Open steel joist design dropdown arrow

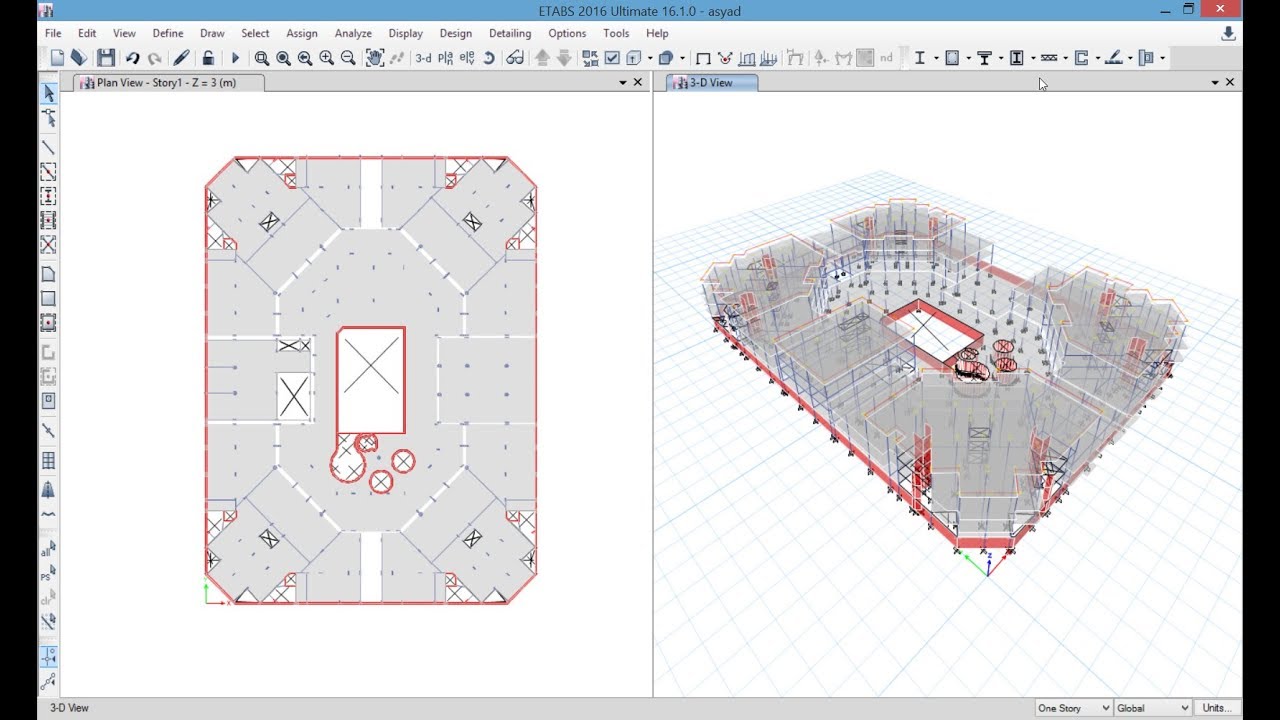point(1065,58)
